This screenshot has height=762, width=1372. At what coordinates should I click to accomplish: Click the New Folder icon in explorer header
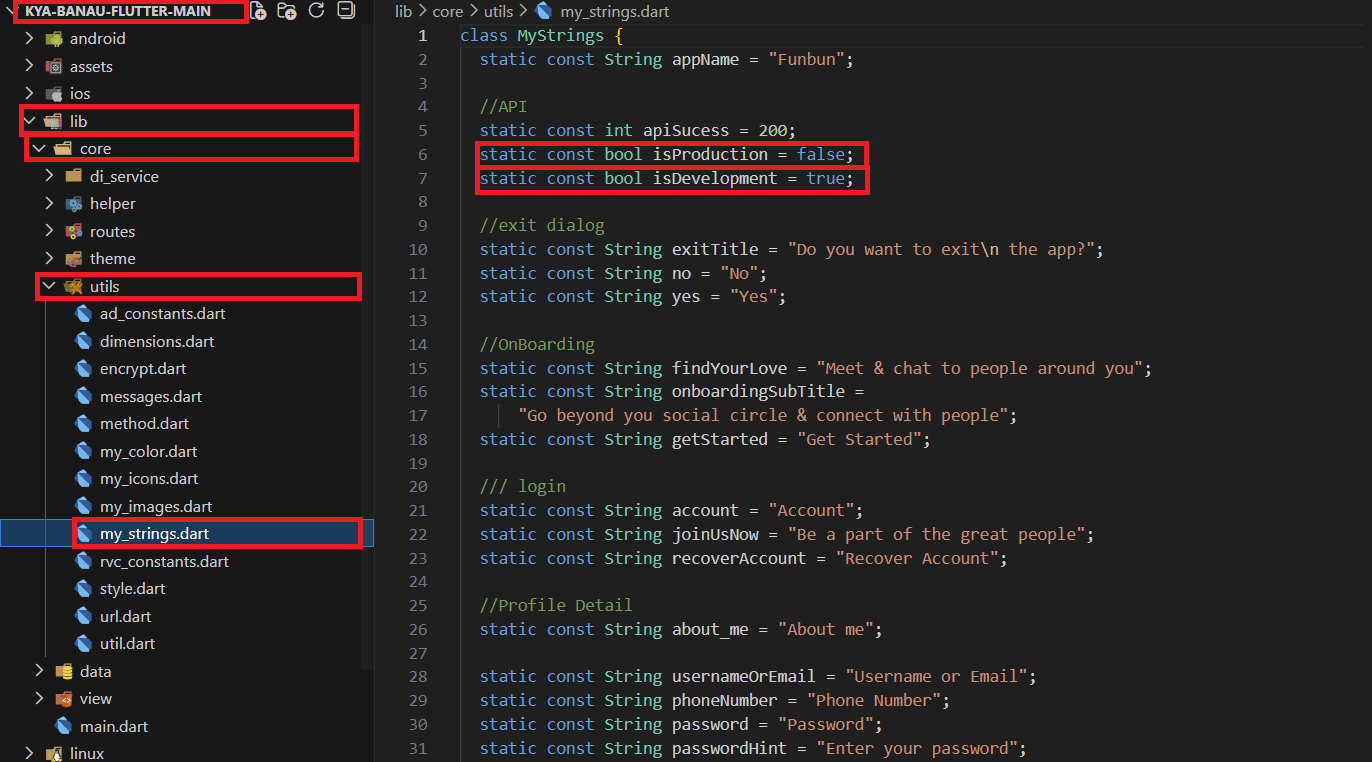287,11
